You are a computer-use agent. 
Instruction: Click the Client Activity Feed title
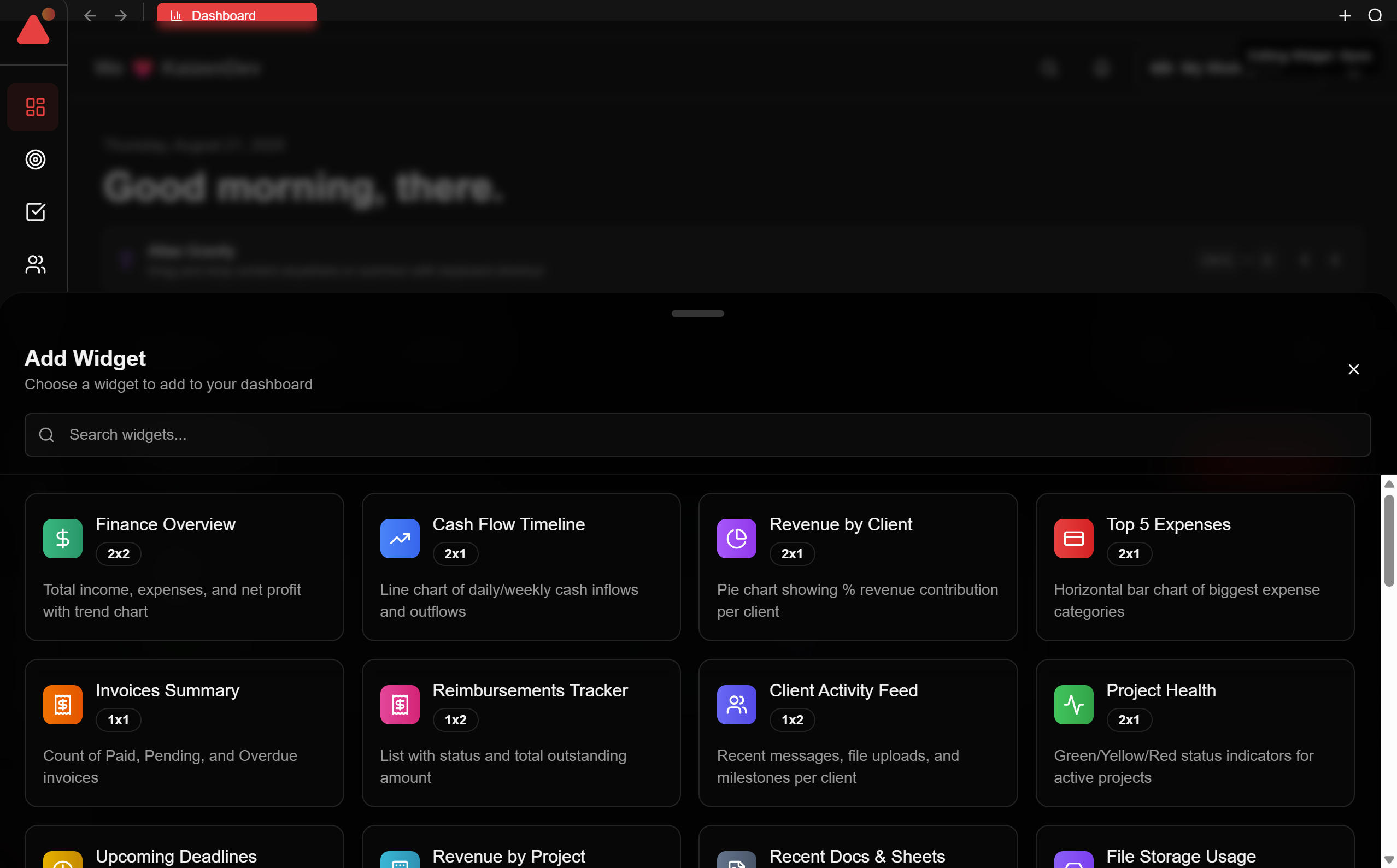click(843, 690)
